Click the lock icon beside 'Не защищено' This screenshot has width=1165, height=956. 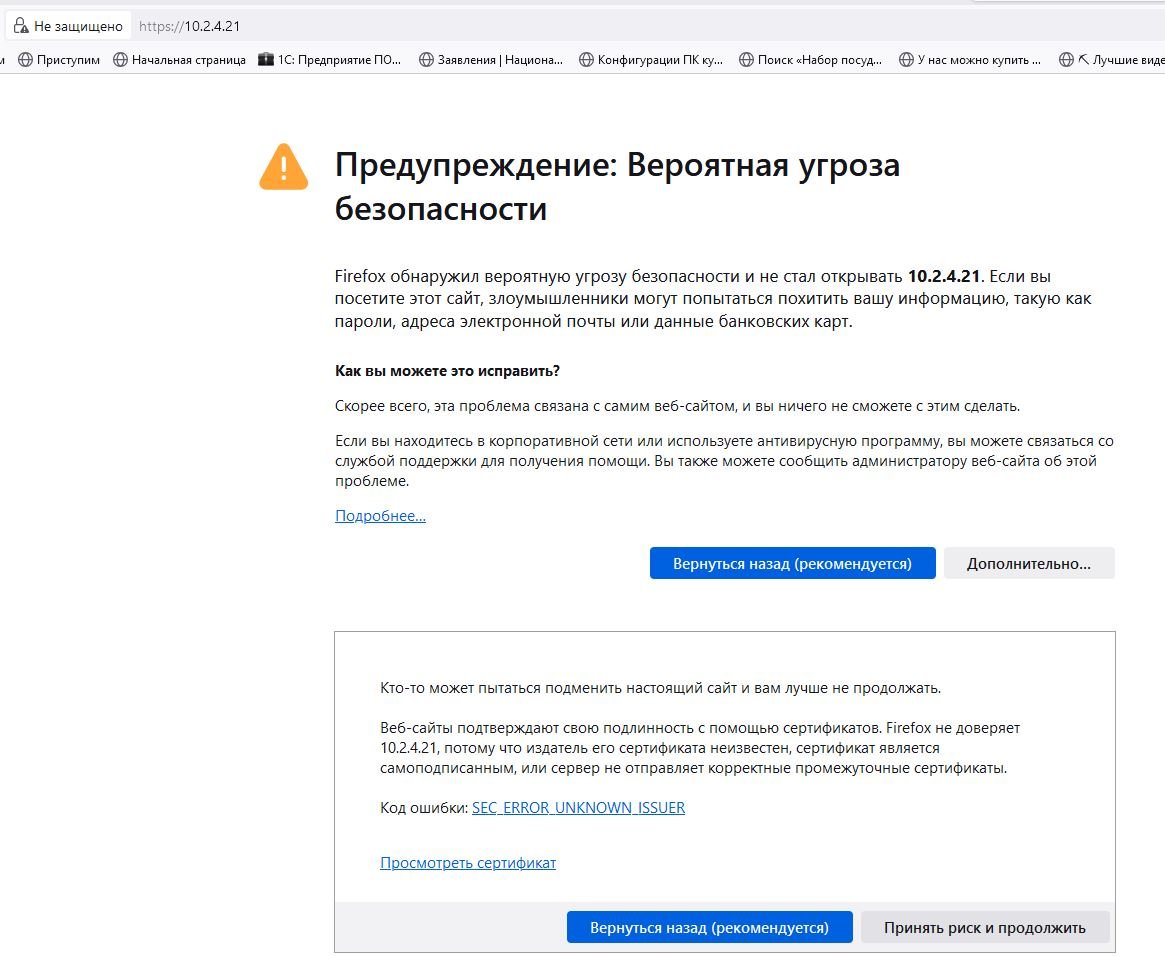click(21, 26)
